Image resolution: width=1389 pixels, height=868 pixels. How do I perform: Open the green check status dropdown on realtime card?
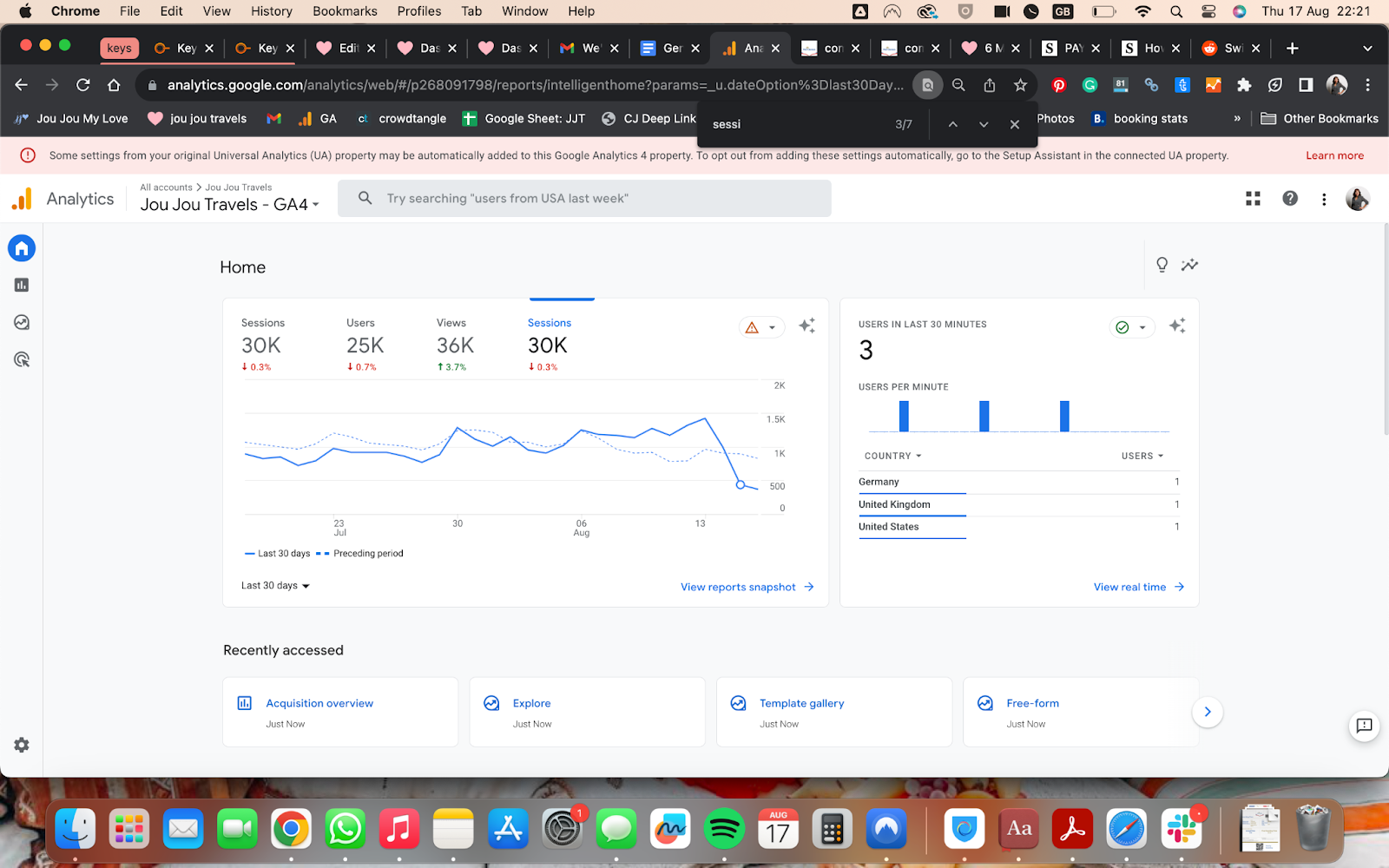click(1132, 327)
